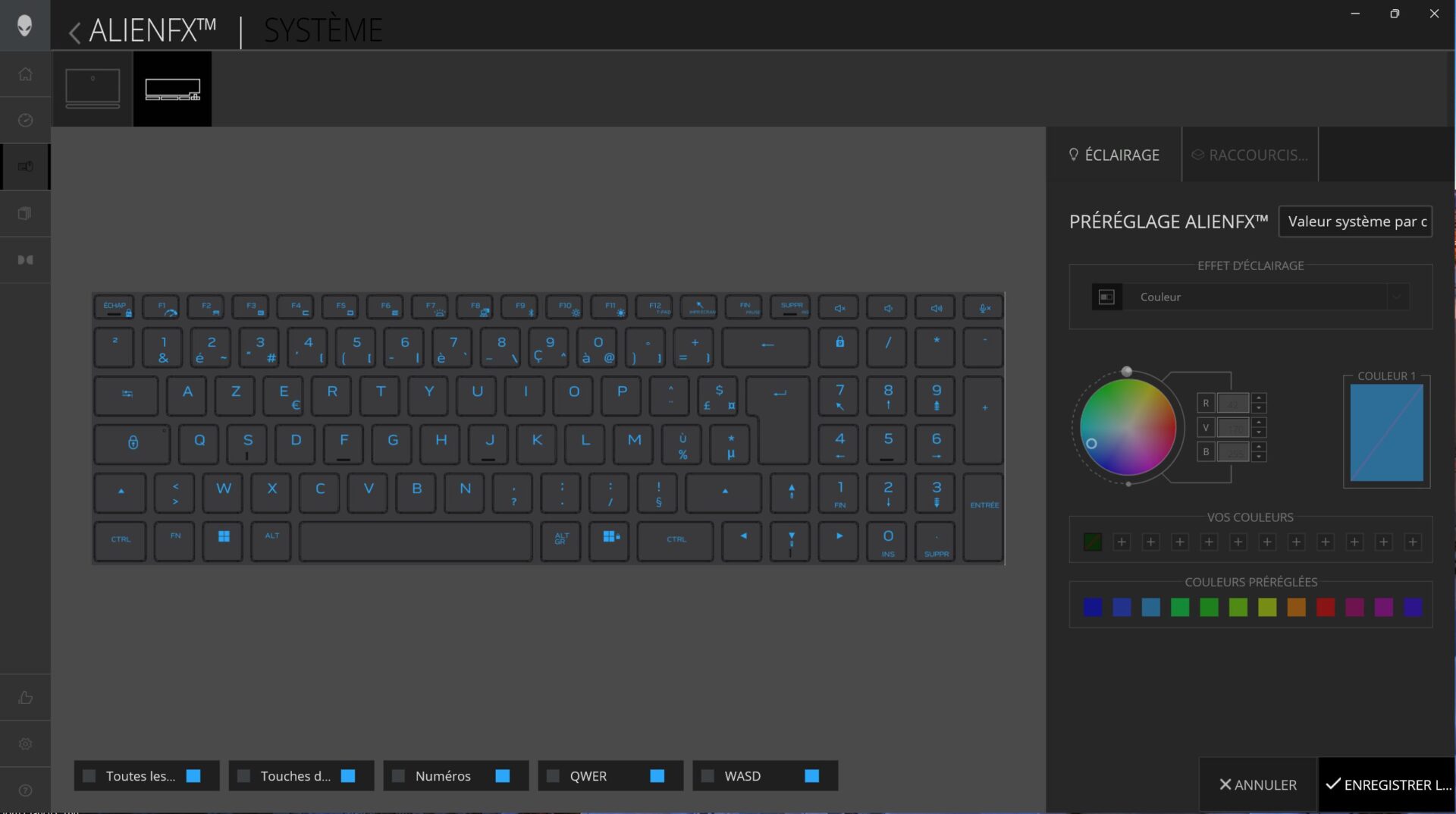Click the ÉCHAP key on keyboard
Image resolution: width=1456 pixels, height=814 pixels.
115,307
